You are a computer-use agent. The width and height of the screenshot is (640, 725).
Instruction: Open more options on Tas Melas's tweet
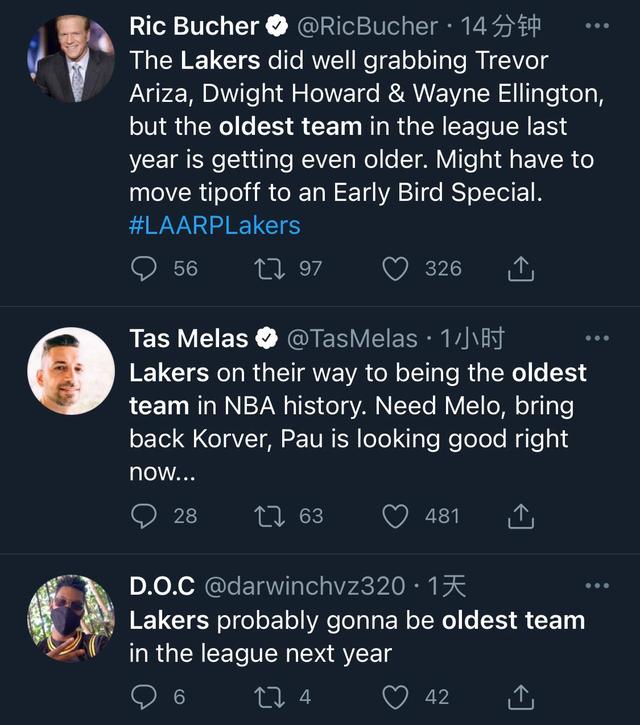coord(596,339)
